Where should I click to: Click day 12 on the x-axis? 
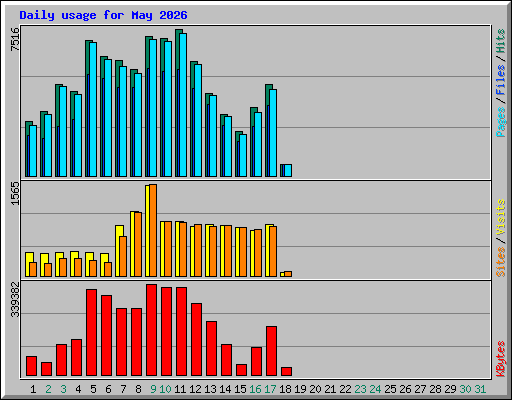(195, 389)
